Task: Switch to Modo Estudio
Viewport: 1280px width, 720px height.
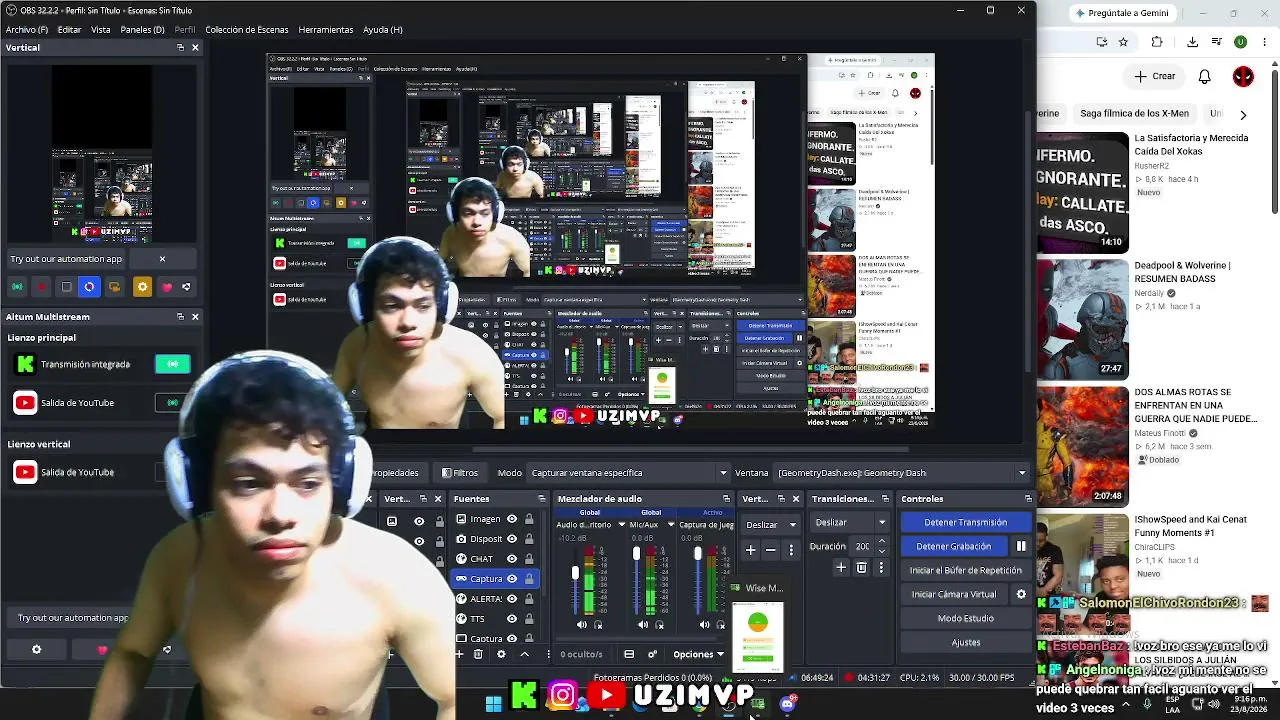Action: point(965,618)
